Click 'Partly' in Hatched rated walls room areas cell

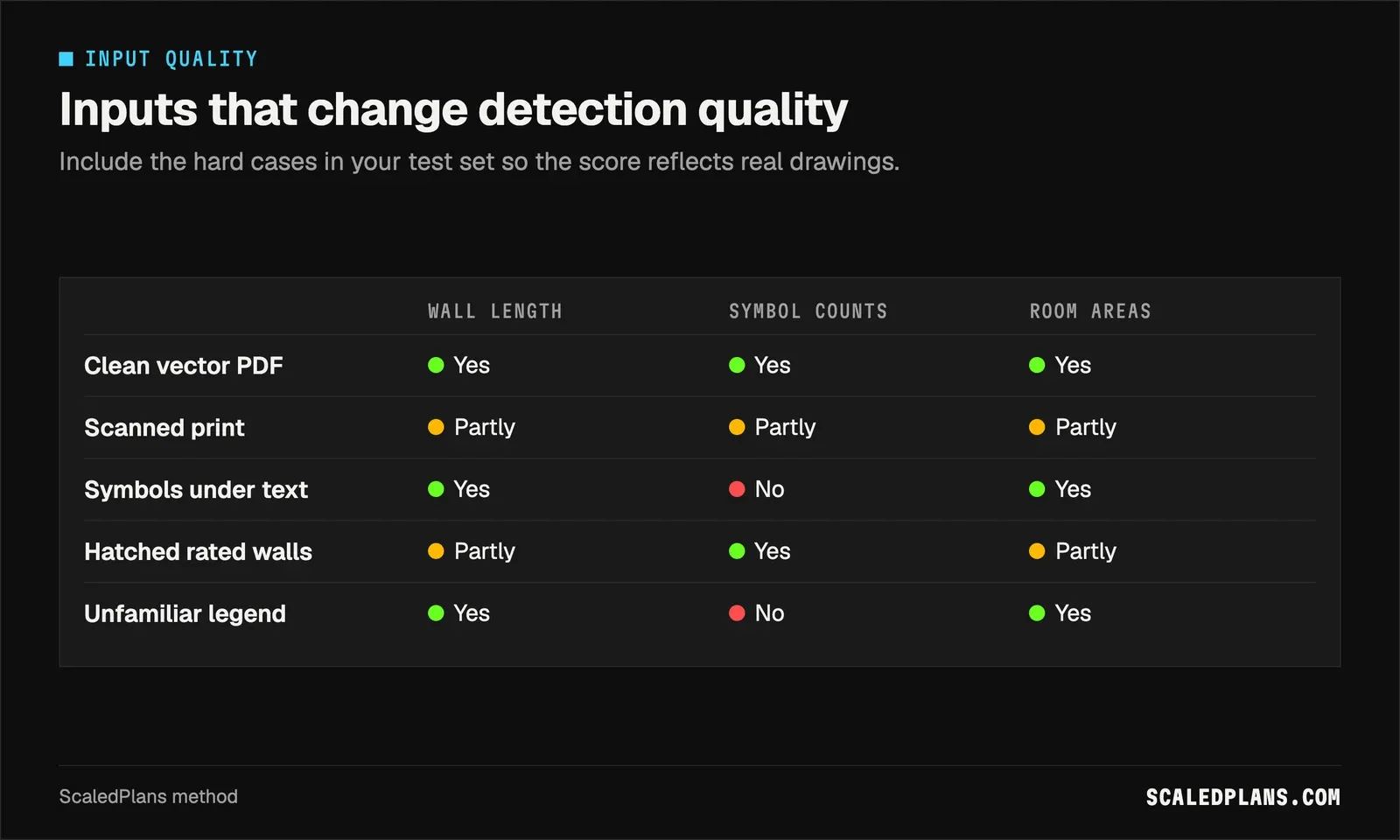[x=1086, y=552]
